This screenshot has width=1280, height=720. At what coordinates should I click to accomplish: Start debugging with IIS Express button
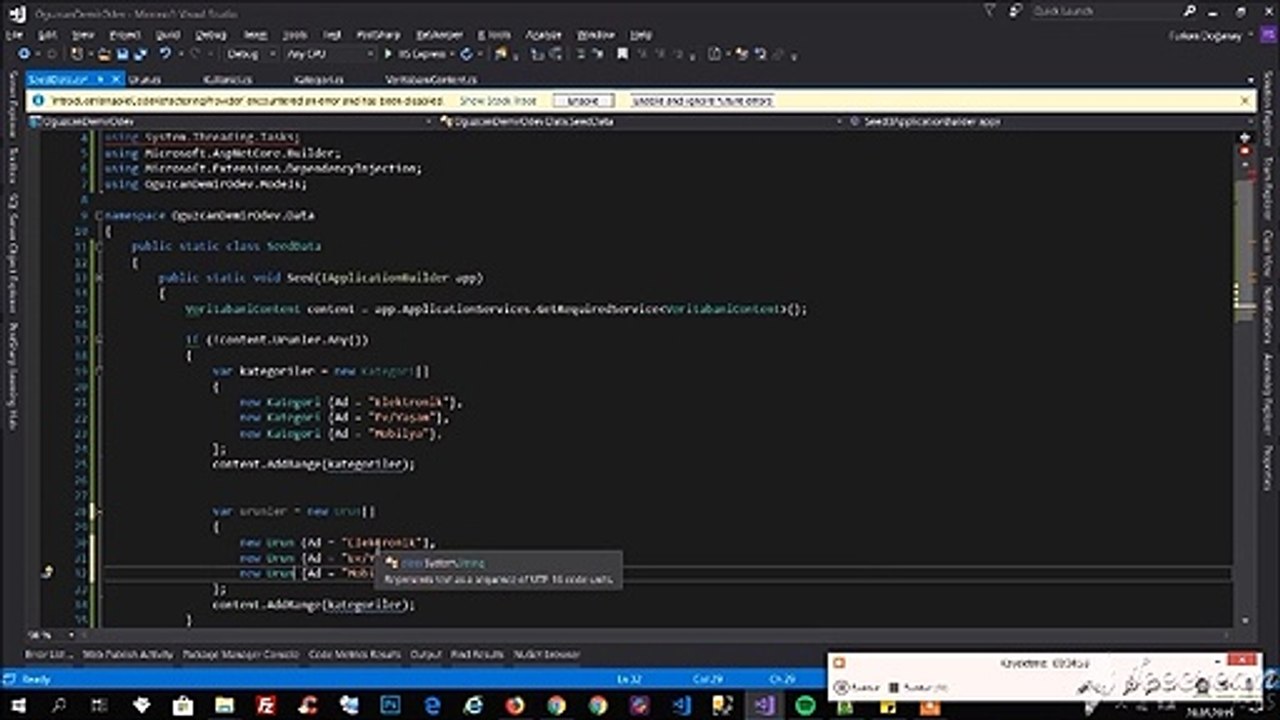pos(417,54)
